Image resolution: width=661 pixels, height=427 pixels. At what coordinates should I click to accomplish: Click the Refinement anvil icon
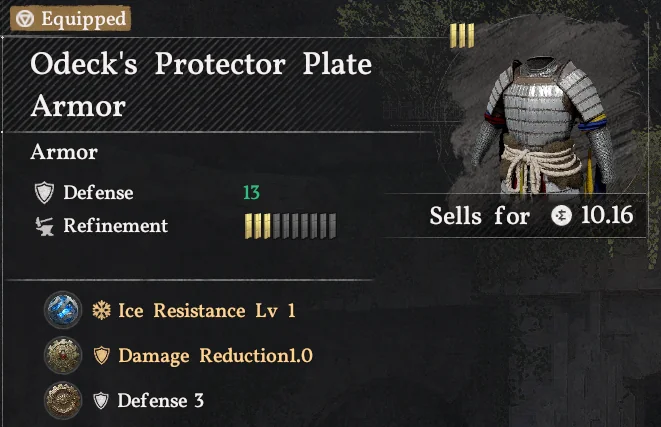click(43, 225)
